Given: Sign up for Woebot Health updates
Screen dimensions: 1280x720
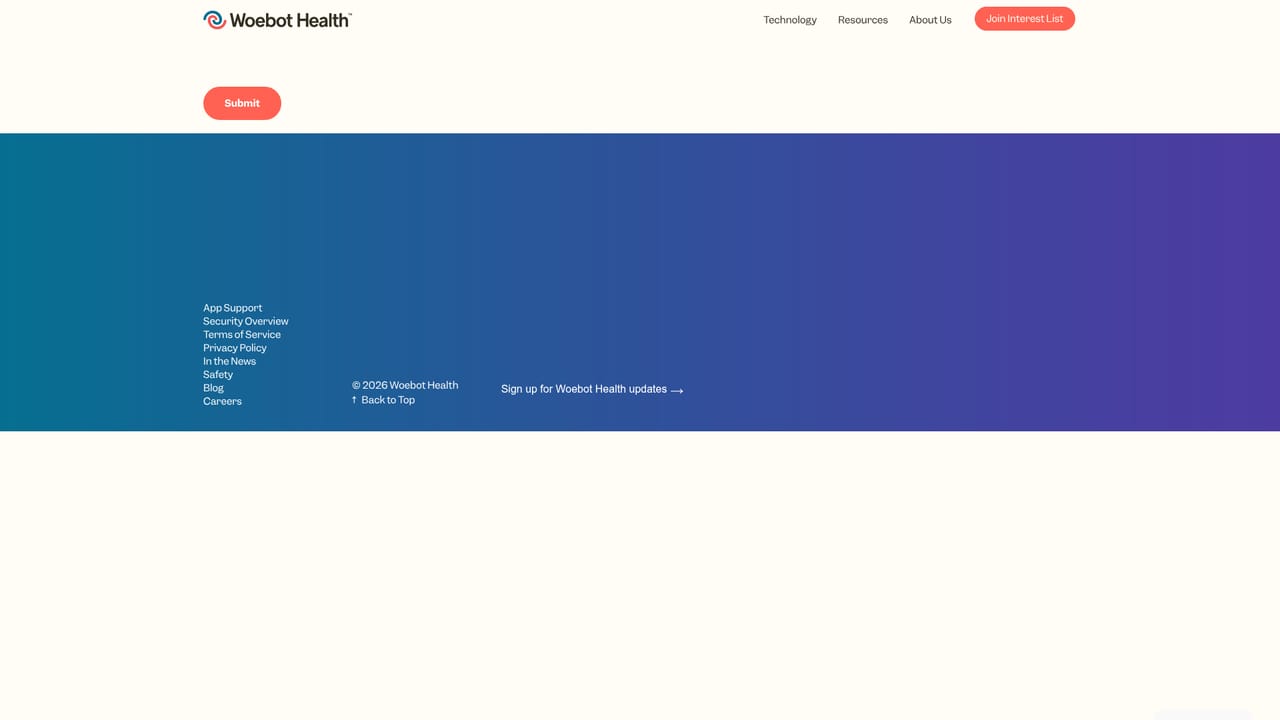Looking at the screenshot, I should (x=592, y=389).
